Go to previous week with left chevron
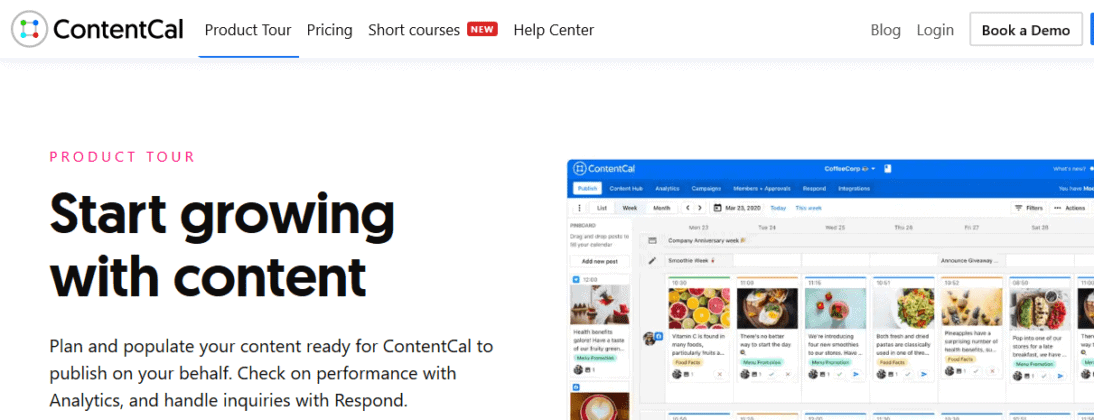The width and height of the screenshot is (1094, 420). pos(687,208)
